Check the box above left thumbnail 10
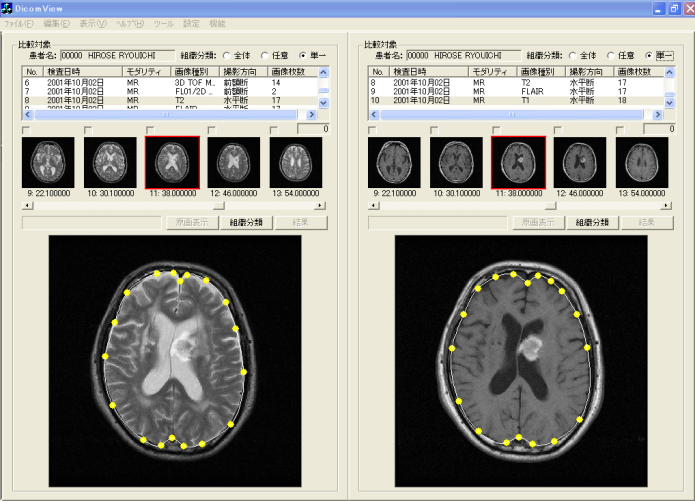Image resolution: width=695 pixels, height=501 pixels. [88, 130]
